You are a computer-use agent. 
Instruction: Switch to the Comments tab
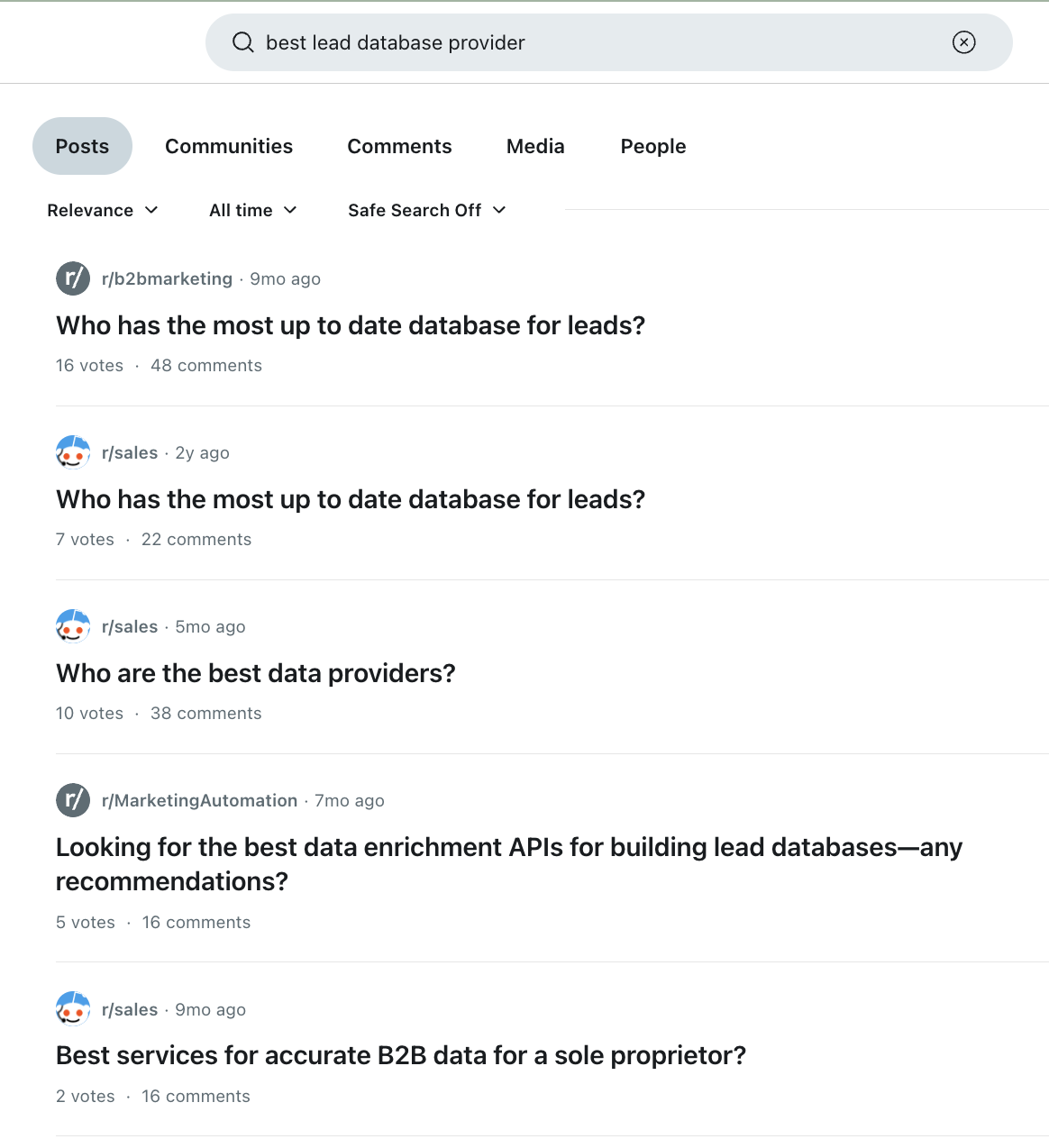point(399,146)
